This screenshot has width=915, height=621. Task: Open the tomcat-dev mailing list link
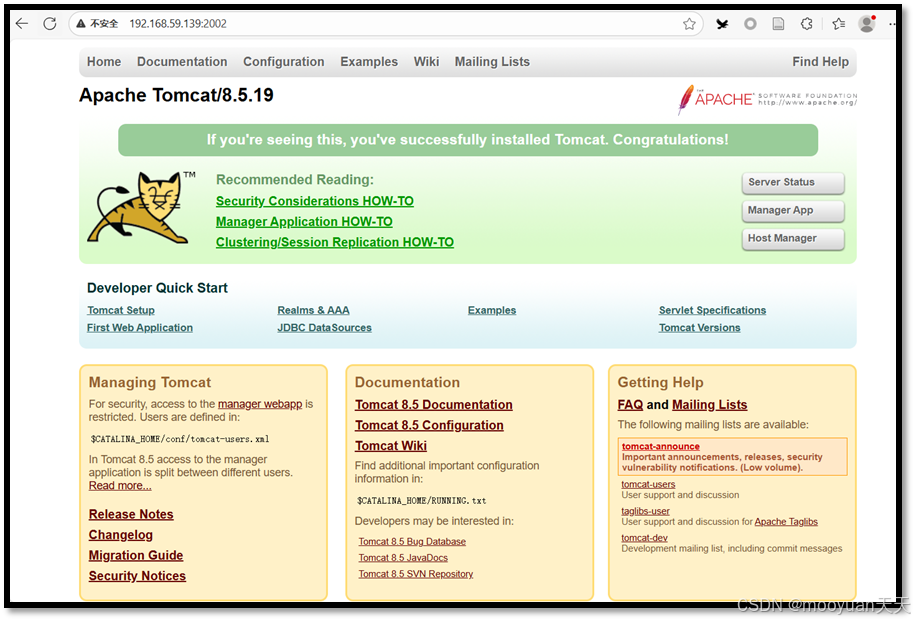point(644,538)
